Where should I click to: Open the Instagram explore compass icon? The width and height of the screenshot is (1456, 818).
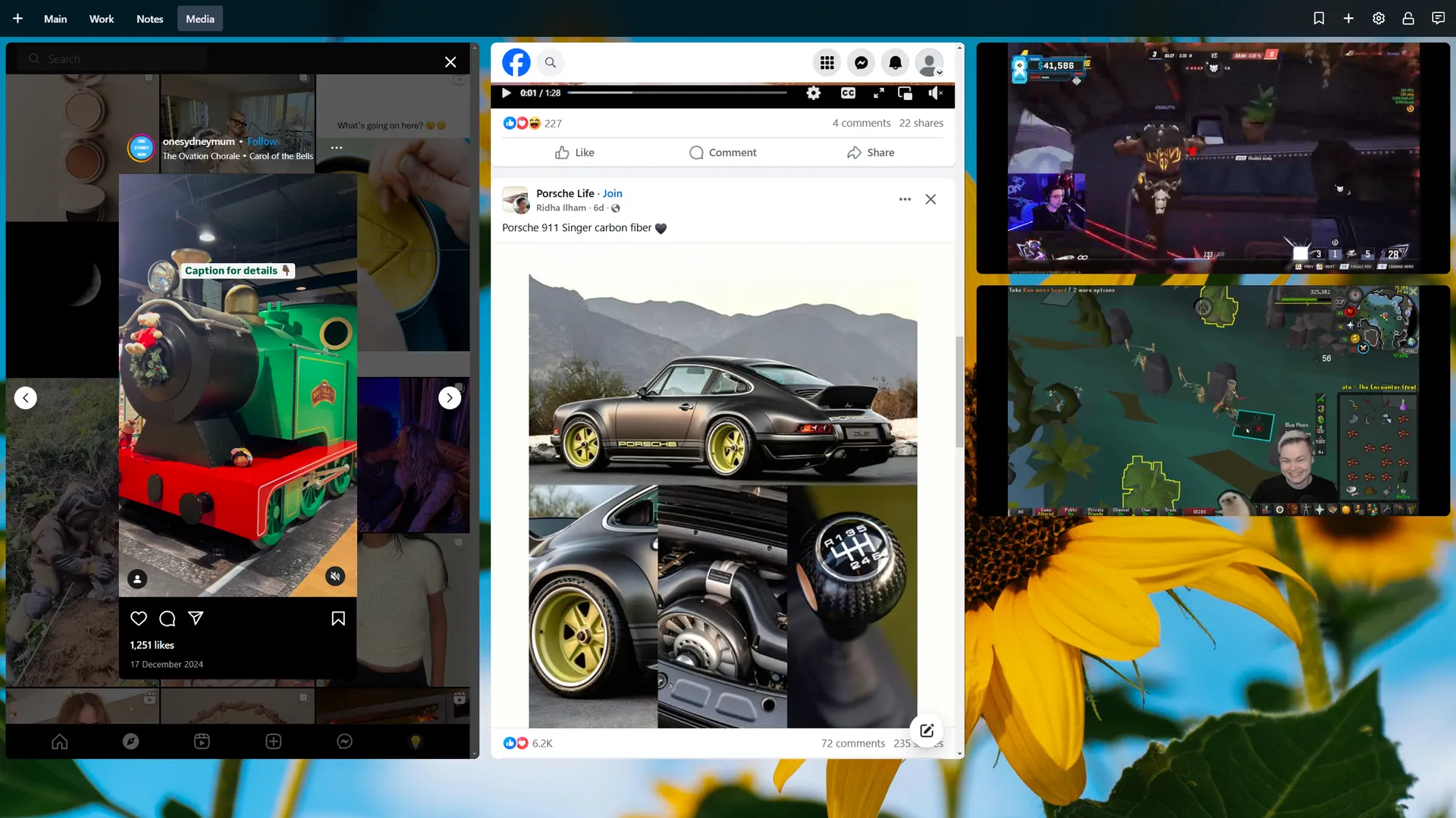click(131, 741)
